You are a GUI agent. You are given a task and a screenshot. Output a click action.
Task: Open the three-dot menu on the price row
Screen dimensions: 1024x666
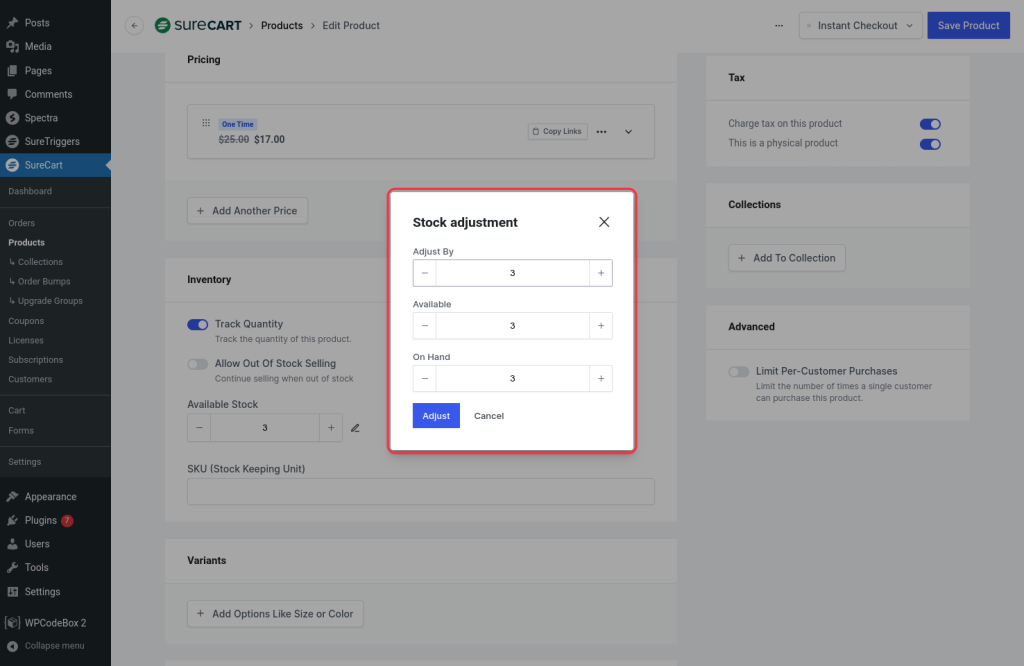(601, 131)
